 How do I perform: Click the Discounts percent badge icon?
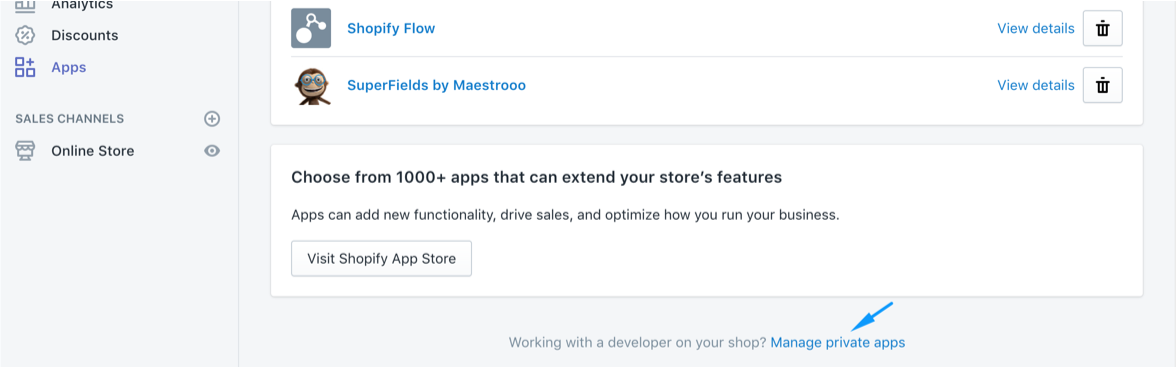click(x=26, y=35)
